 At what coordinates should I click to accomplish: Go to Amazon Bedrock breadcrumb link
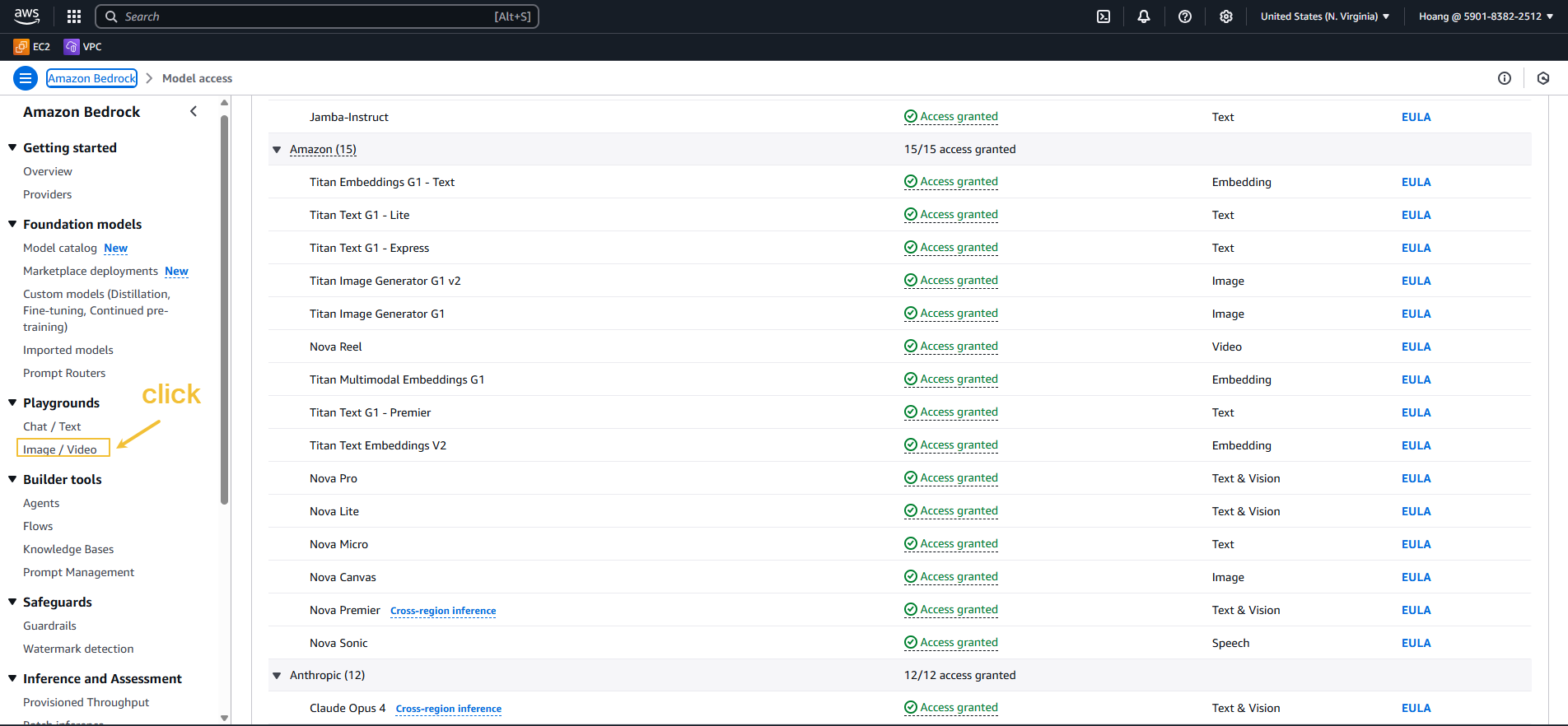click(x=91, y=78)
